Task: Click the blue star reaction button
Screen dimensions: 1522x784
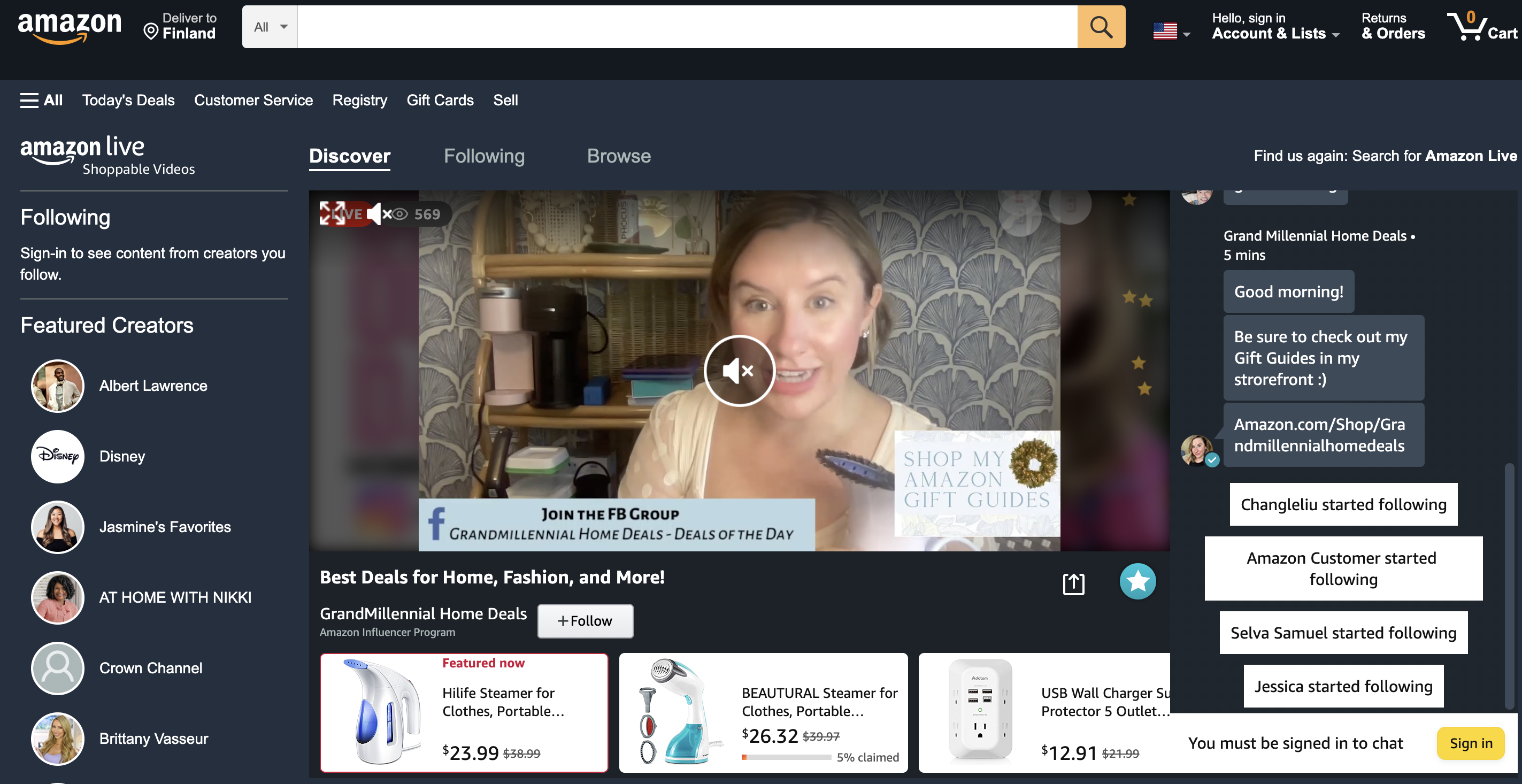Action: [x=1137, y=581]
